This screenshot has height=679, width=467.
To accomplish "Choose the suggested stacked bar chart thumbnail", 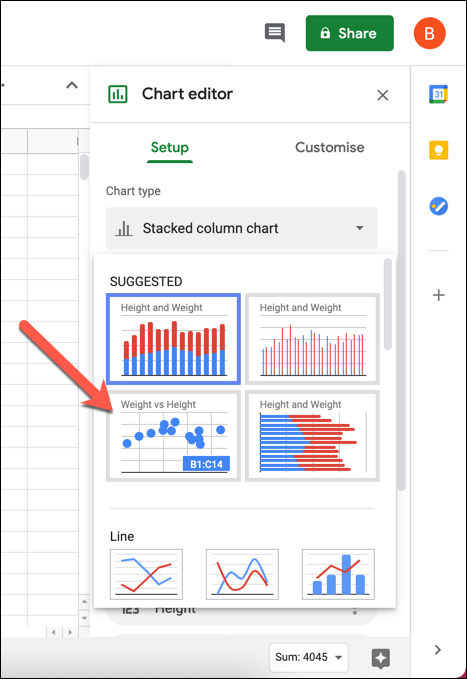I will [312, 436].
